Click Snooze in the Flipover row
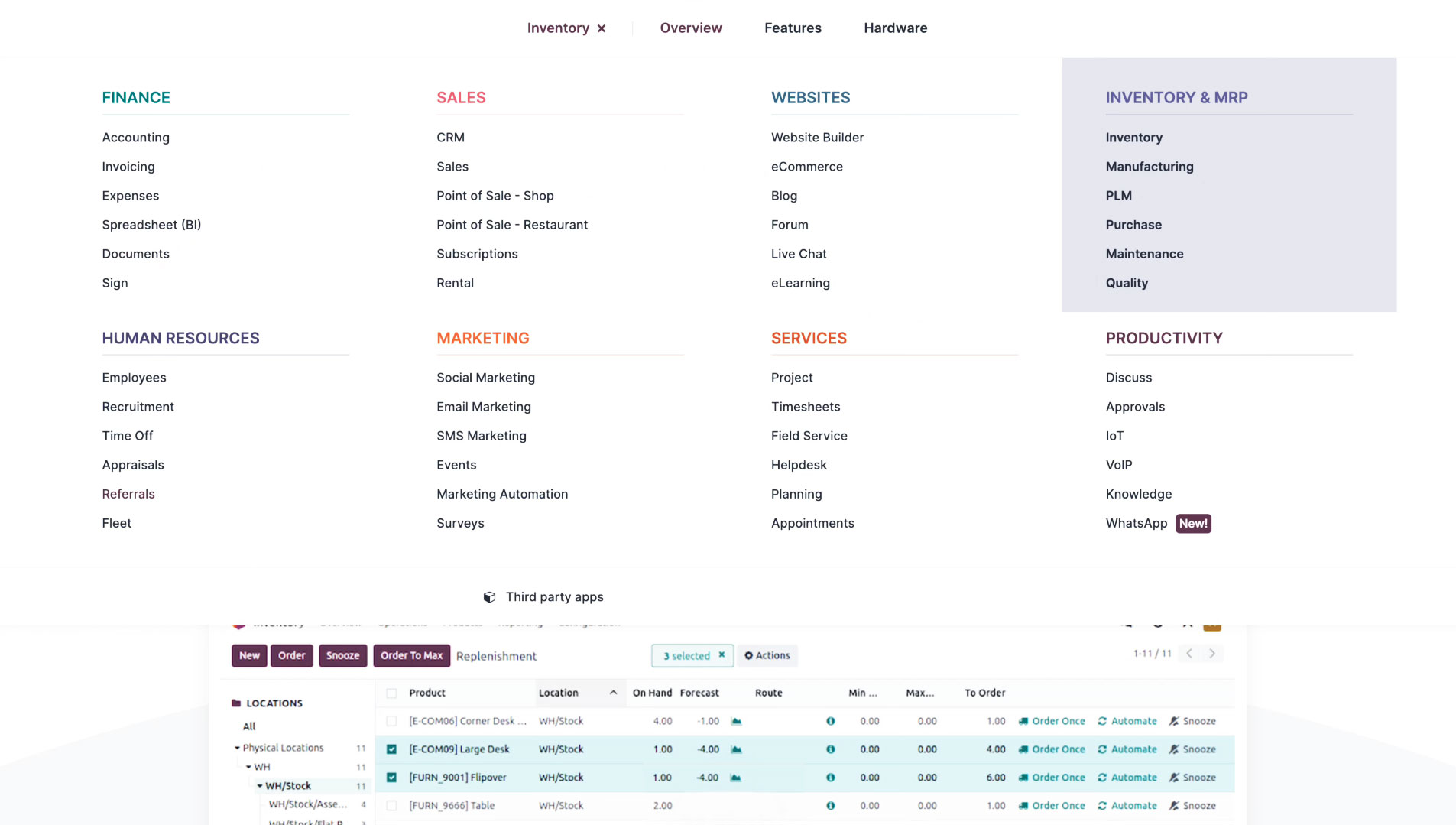This screenshot has width=1456, height=825. click(1192, 778)
